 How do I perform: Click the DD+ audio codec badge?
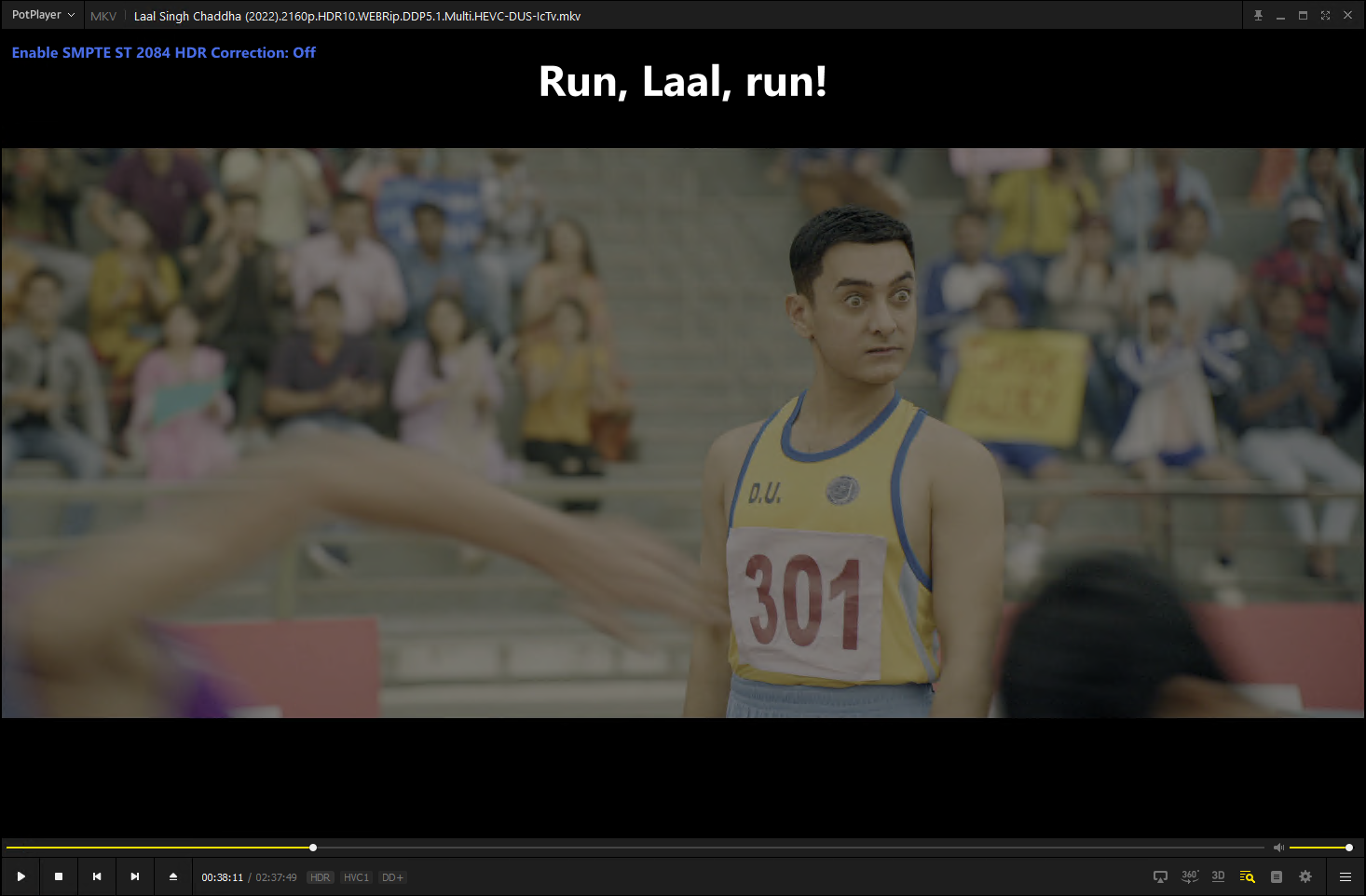click(392, 877)
